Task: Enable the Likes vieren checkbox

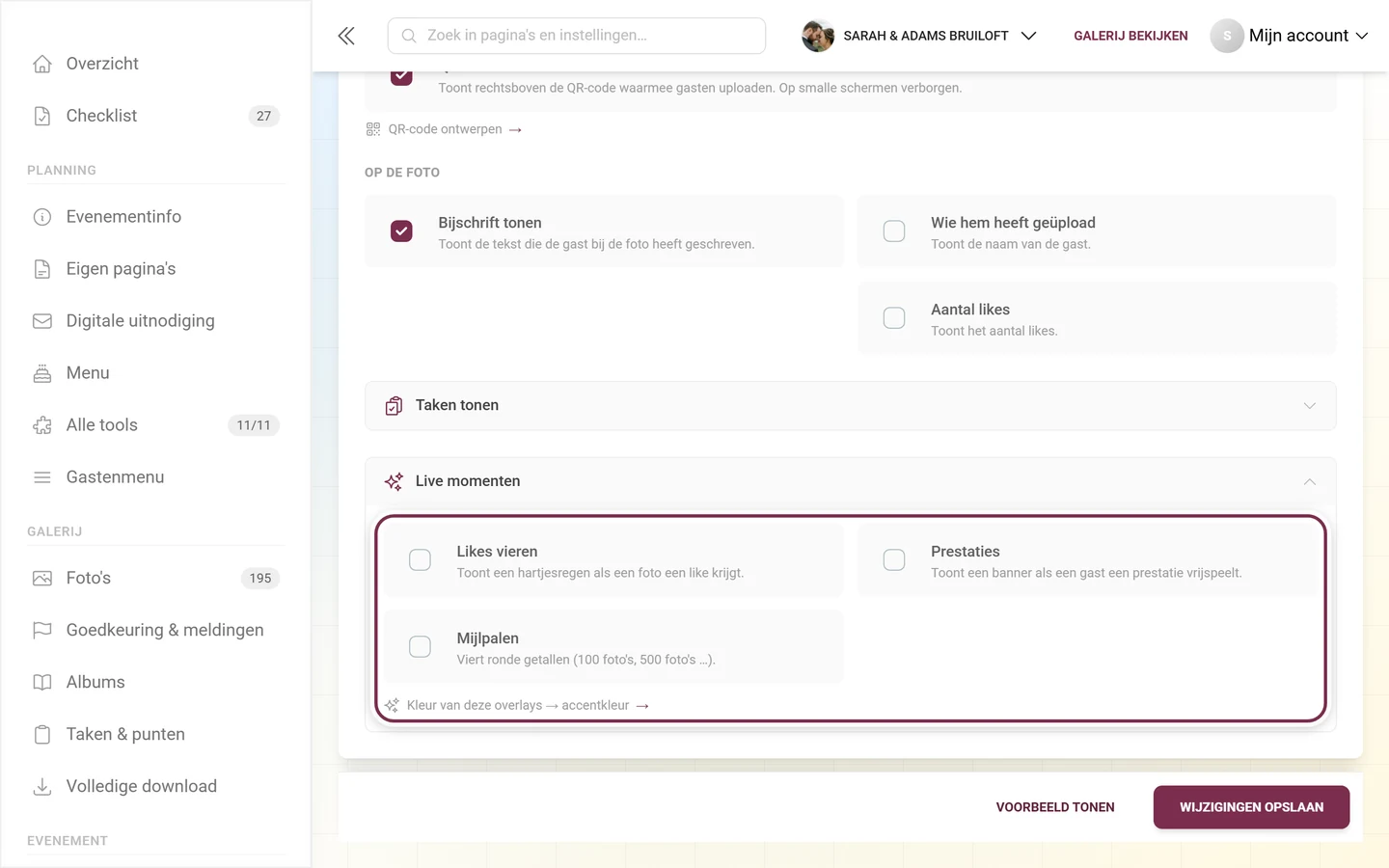Action: coord(420,560)
